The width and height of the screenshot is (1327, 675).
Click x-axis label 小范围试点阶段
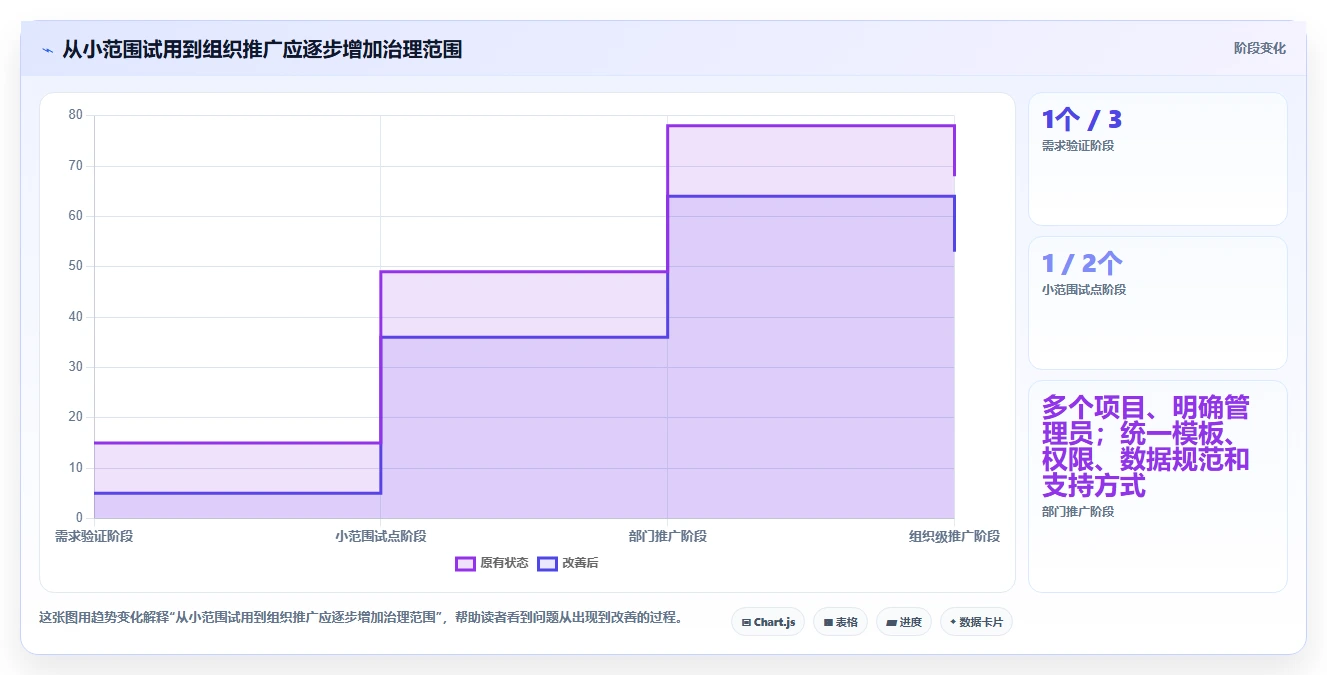click(x=381, y=536)
